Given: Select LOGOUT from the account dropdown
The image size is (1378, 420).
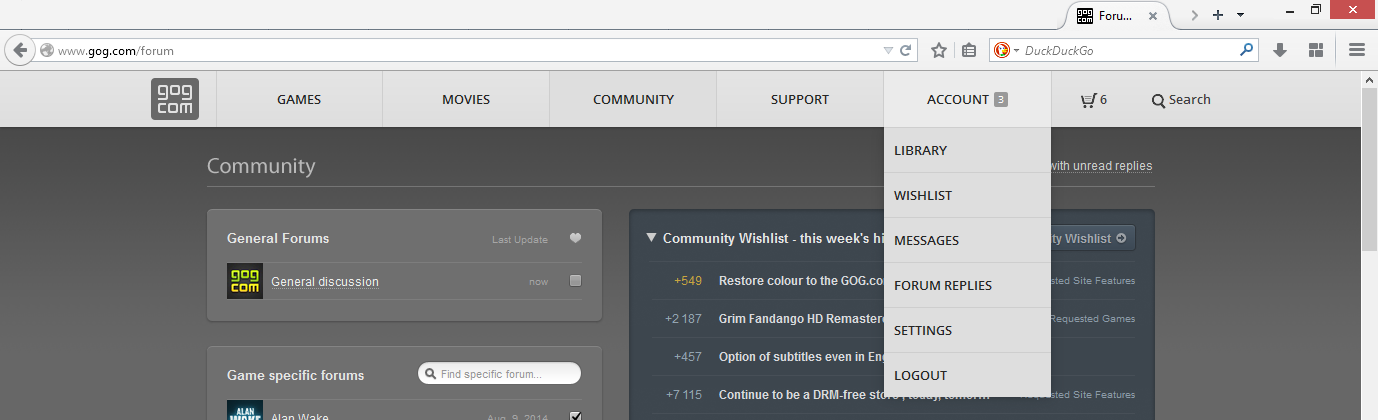Looking at the screenshot, I should click(967, 375).
